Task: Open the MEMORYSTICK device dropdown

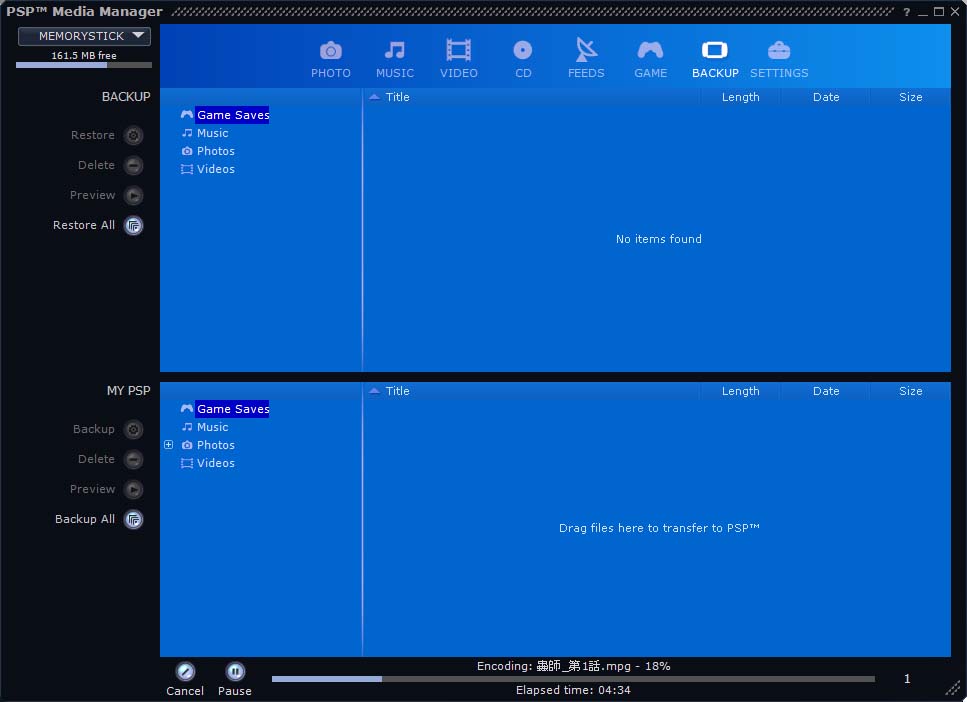Action: (84, 36)
